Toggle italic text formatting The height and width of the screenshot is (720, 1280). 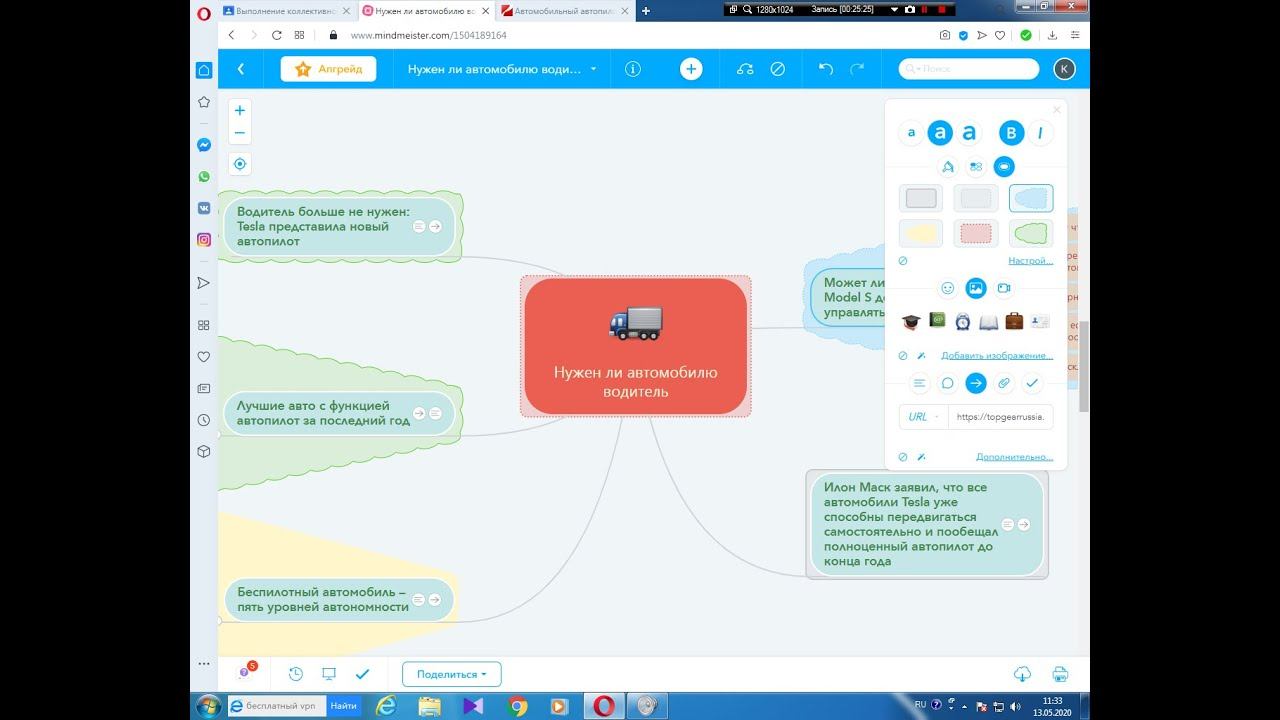[x=1040, y=133]
